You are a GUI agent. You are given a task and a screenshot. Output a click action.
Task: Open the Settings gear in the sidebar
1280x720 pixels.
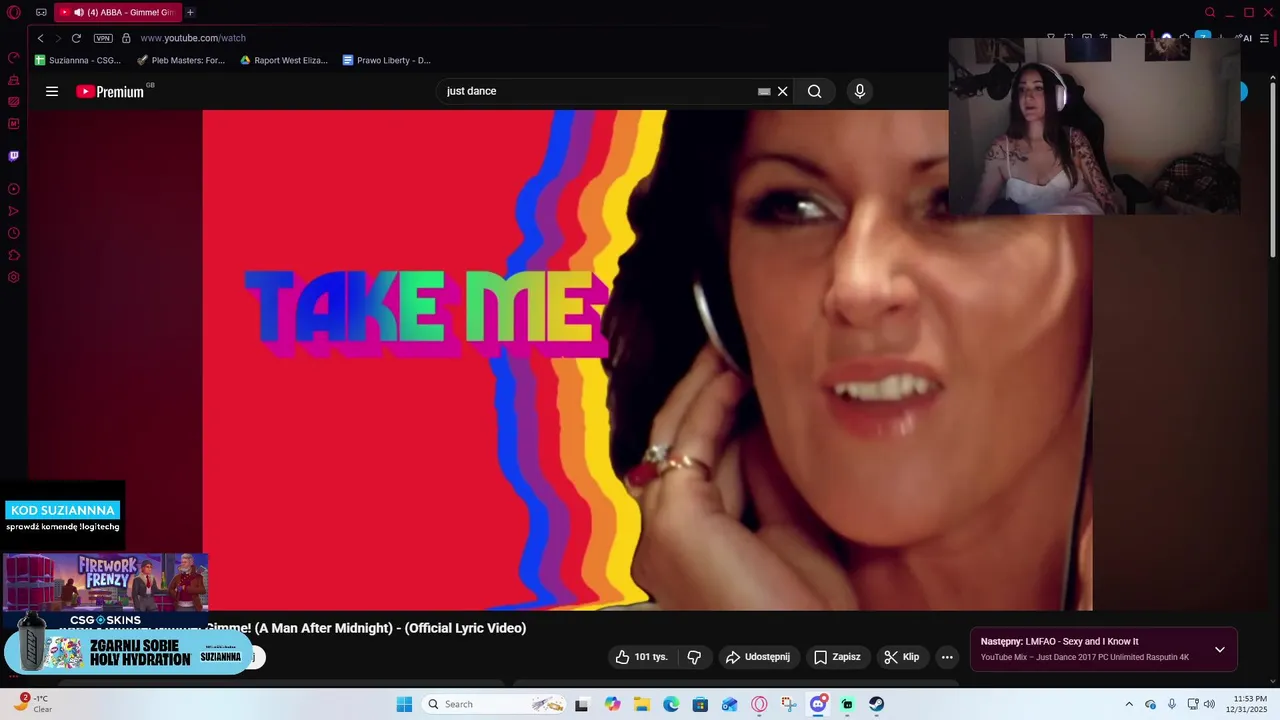(x=14, y=277)
